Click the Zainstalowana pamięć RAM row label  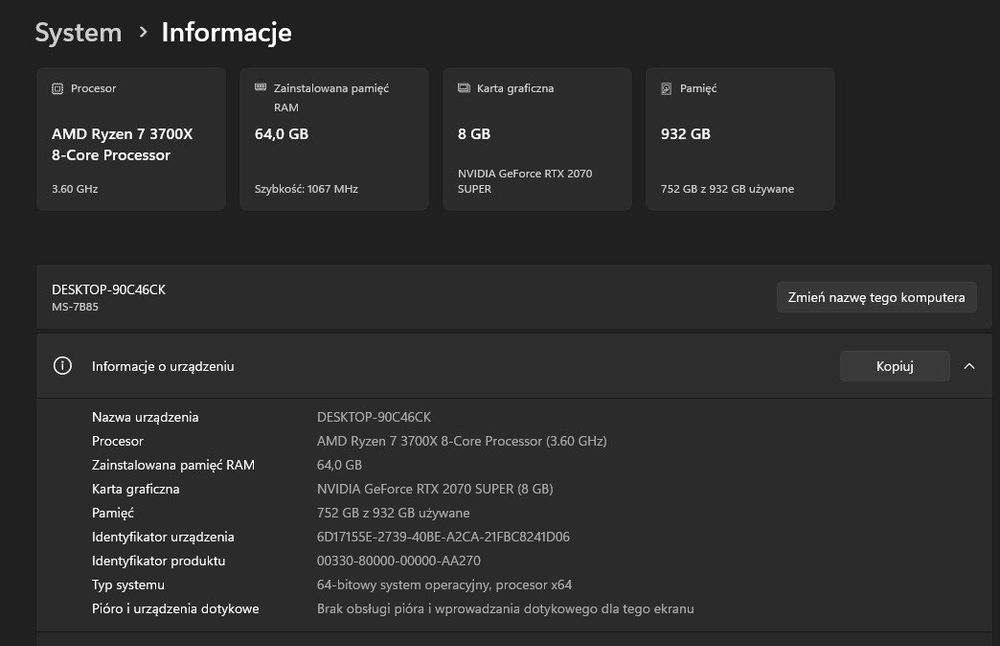[173, 466]
